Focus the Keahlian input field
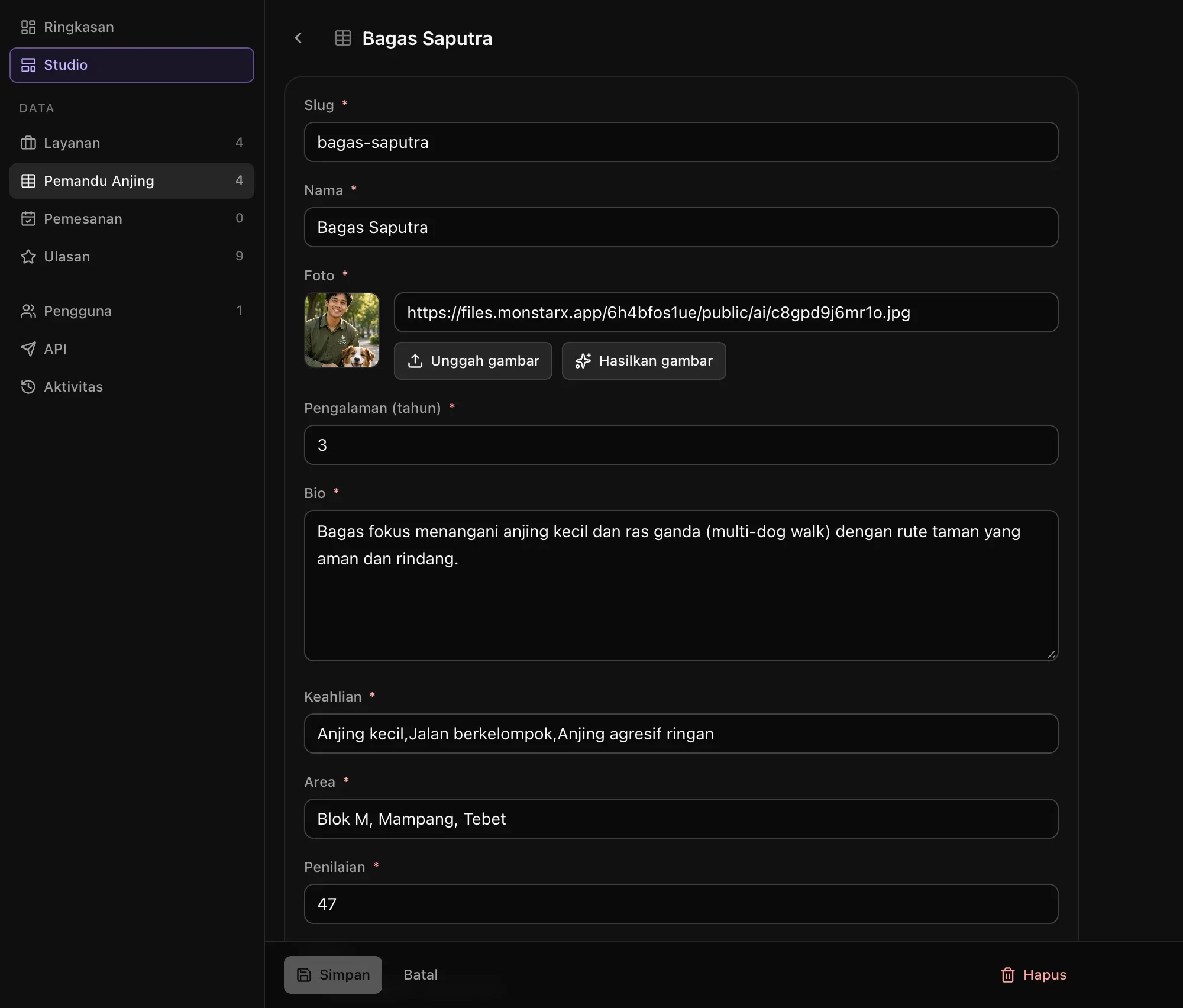Screen dimensions: 1183x1008 coord(681,734)
